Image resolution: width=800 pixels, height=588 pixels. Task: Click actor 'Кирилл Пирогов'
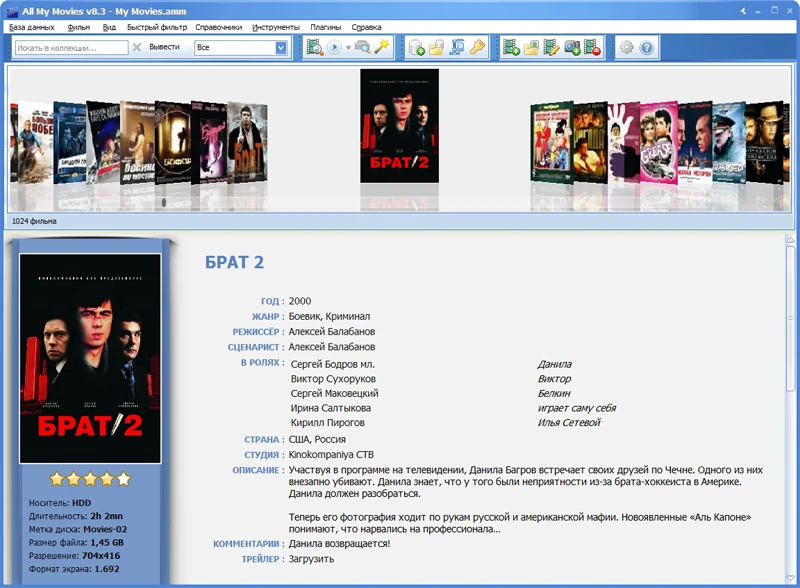point(328,423)
